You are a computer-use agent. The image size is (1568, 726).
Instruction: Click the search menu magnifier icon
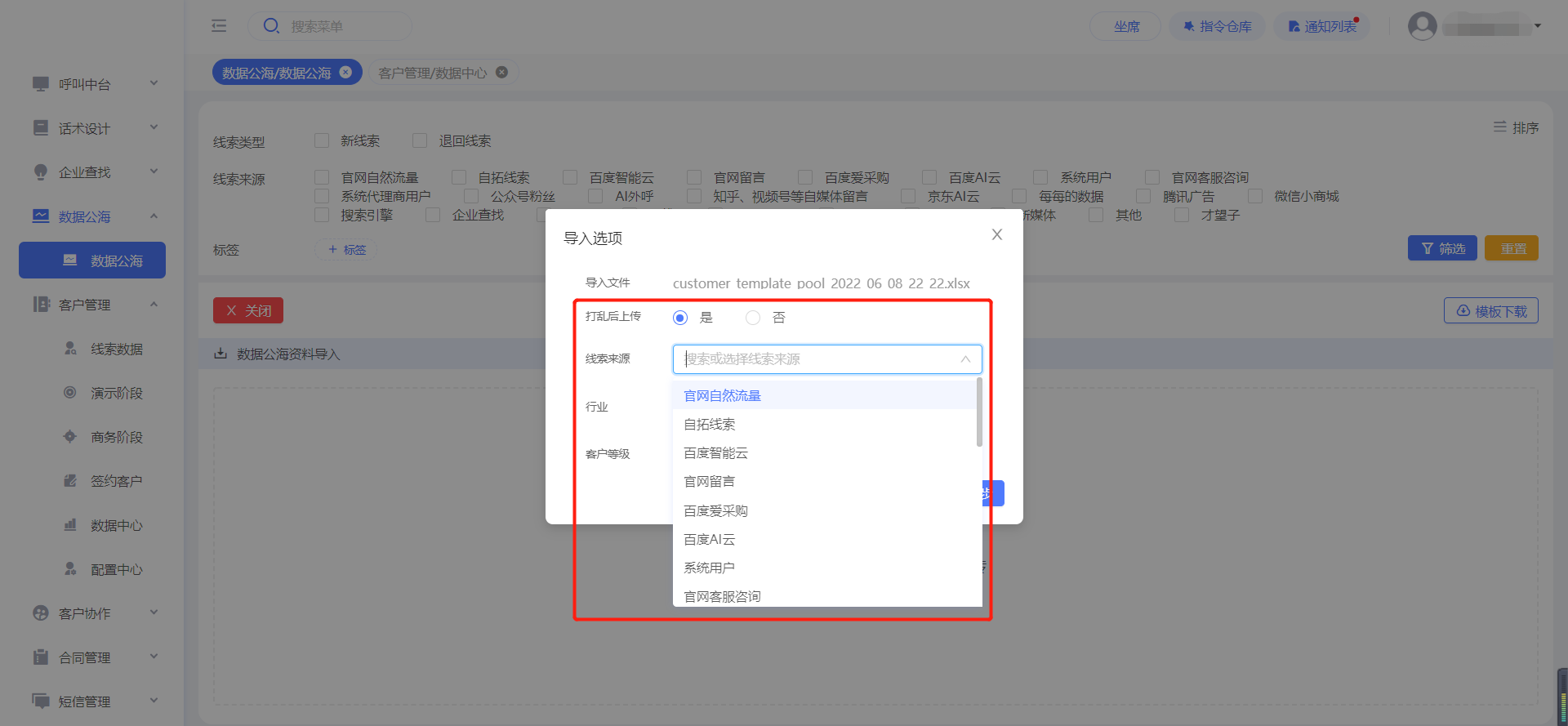tap(271, 26)
